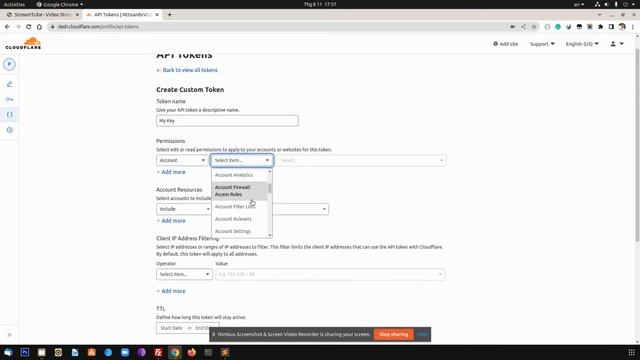This screenshot has width=640, height=360.
Task: Open the pencil edit icon in sidebar
Action: tap(9, 84)
